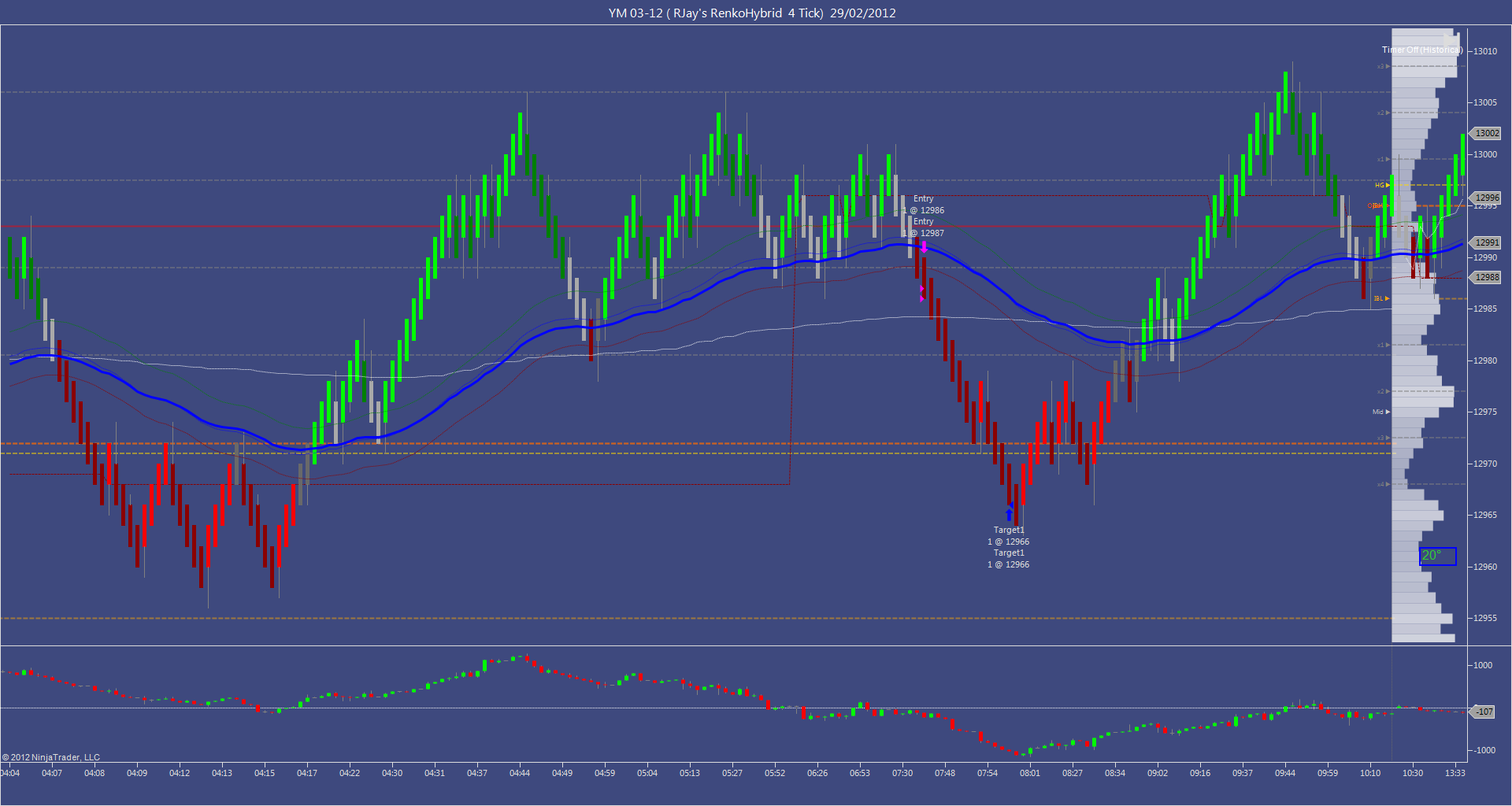Click the 08:34 time axis label
Screen dimensions: 1512x806
(x=1115, y=773)
